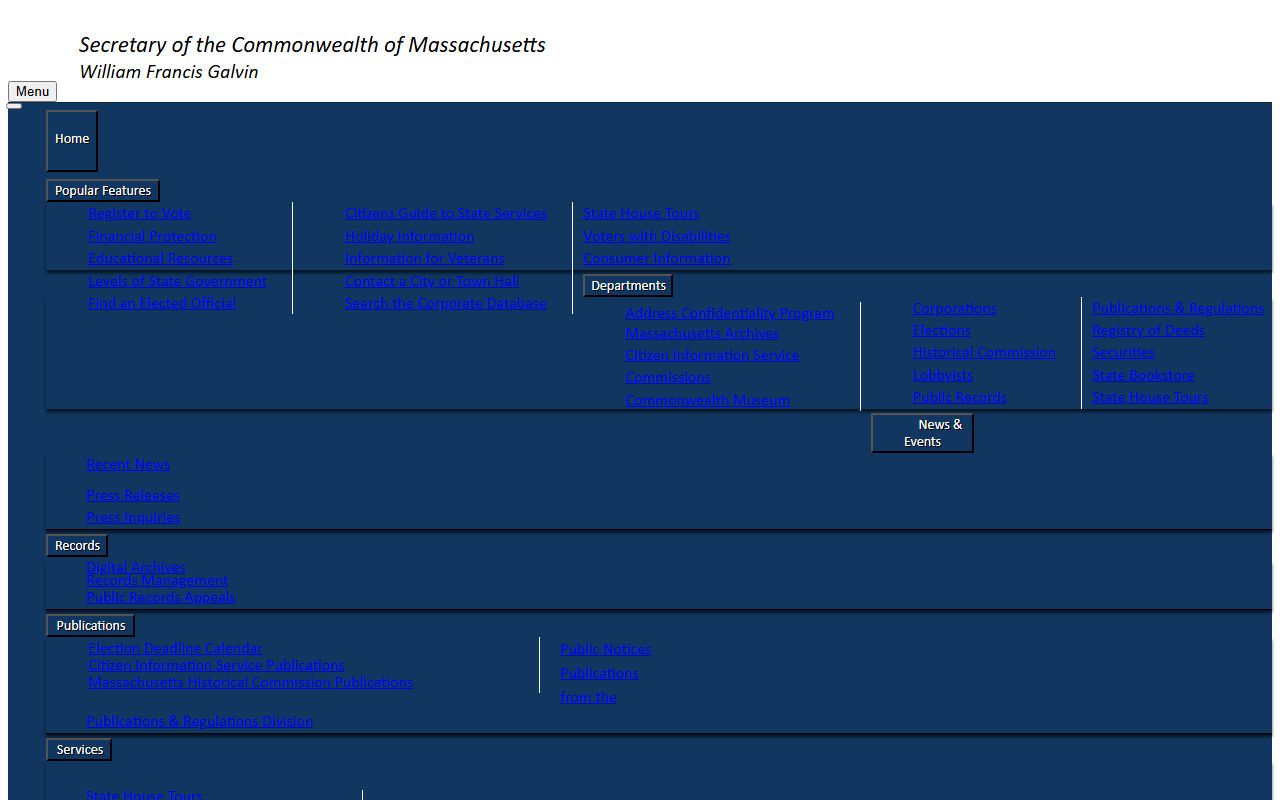1280x800 pixels.
Task: View the Election Deadline Calendar link
Action: tap(175, 648)
